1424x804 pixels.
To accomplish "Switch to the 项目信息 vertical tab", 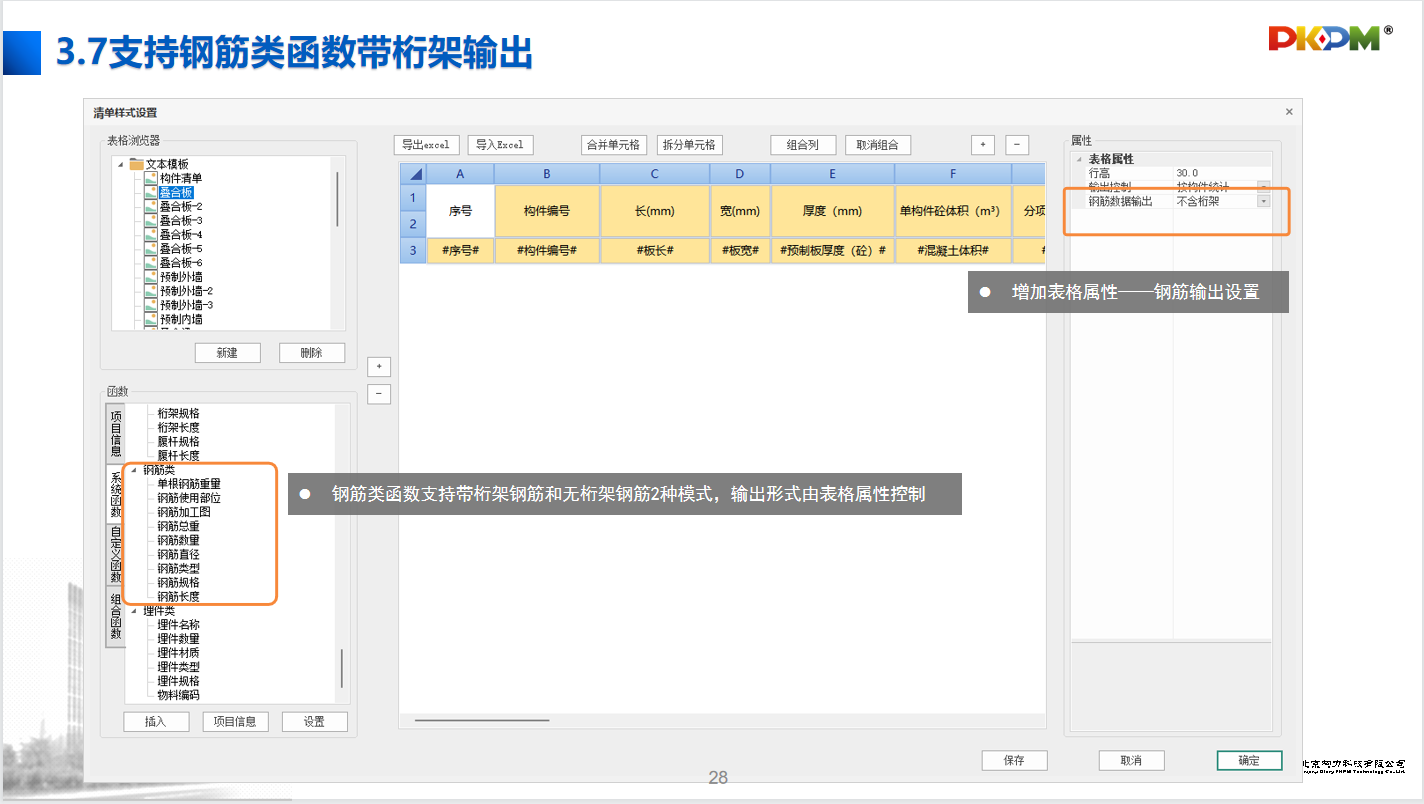I will (x=116, y=432).
